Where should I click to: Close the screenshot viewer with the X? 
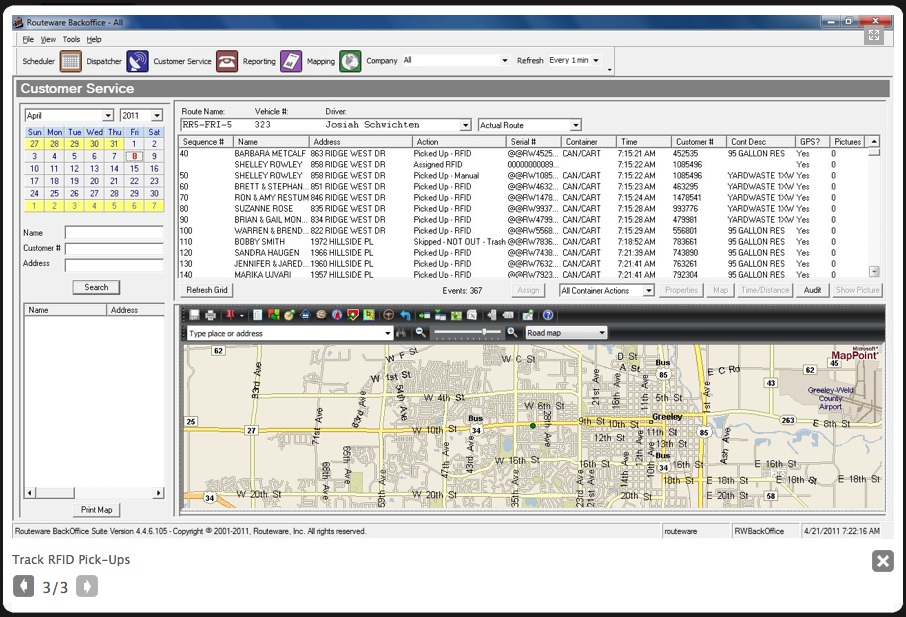883,561
